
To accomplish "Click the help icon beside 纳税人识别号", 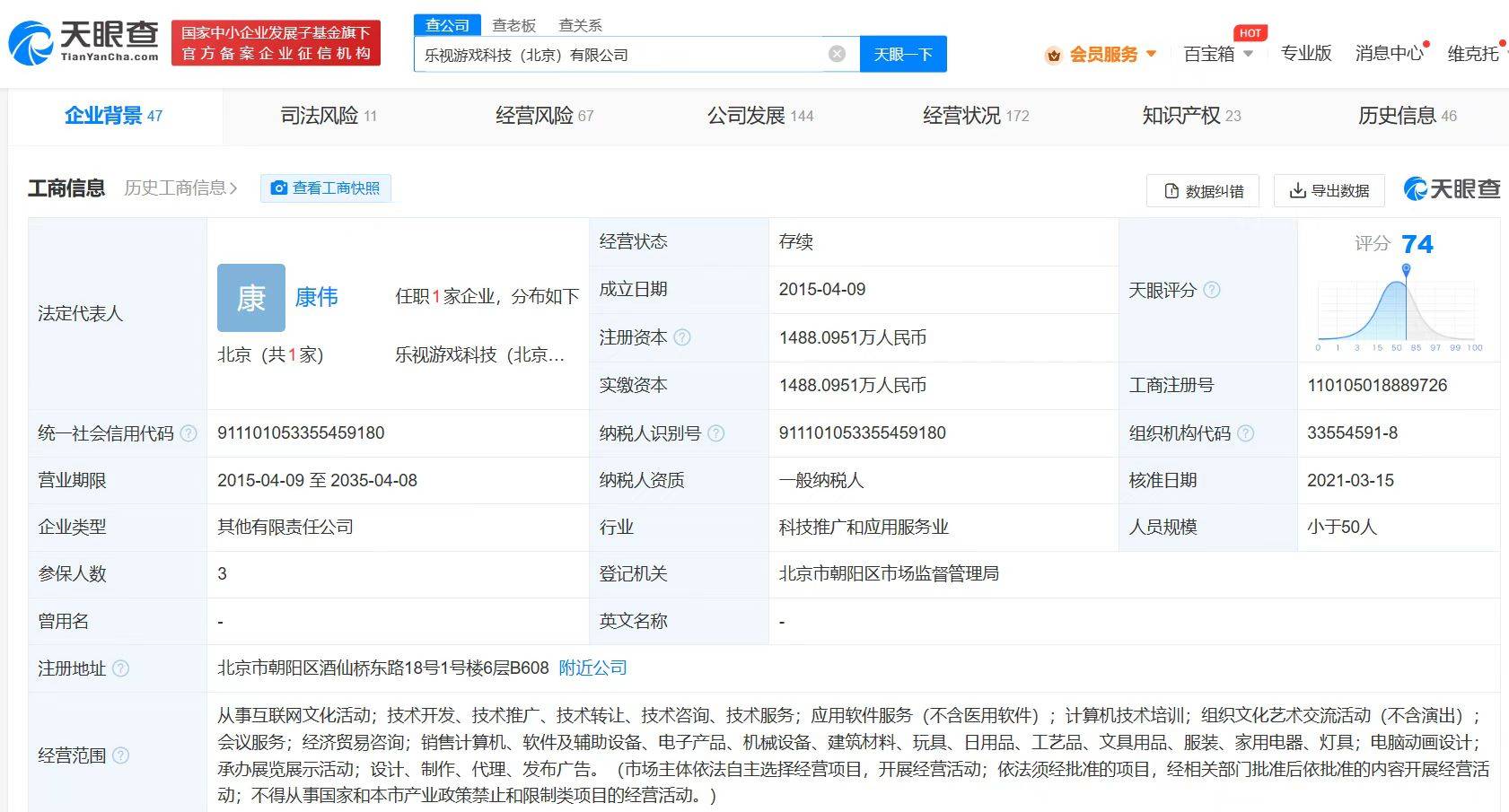I will pyautogui.click(x=715, y=433).
